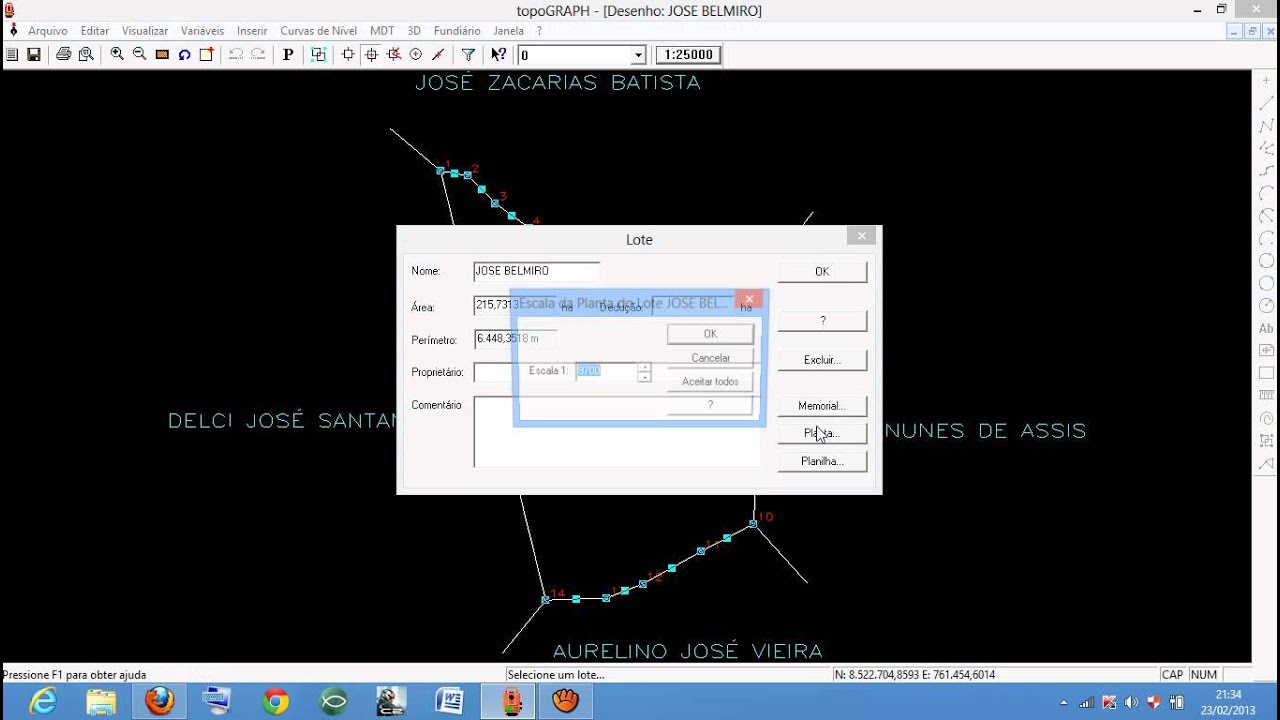Click the Filter funnel icon
Viewport: 1280px width, 720px height.
[468, 55]
